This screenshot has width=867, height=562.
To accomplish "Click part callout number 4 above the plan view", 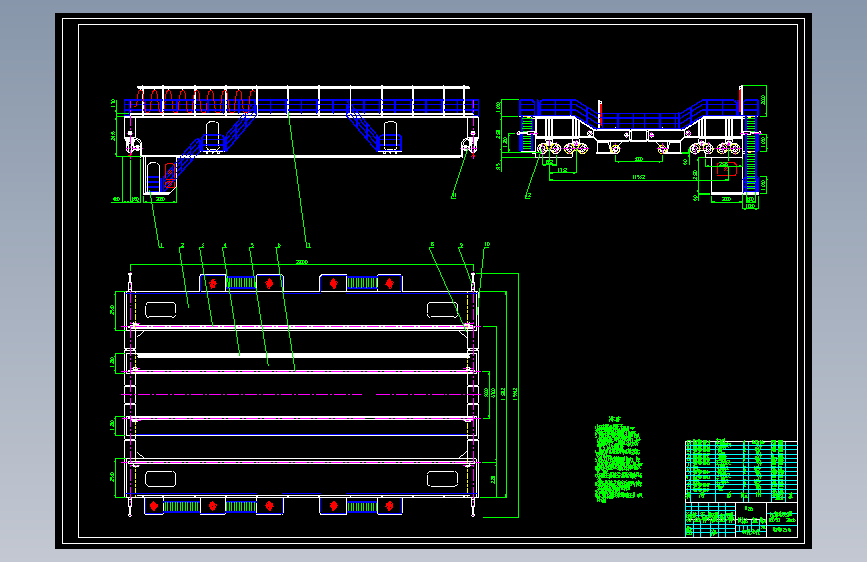I will (x=224, y=246).
